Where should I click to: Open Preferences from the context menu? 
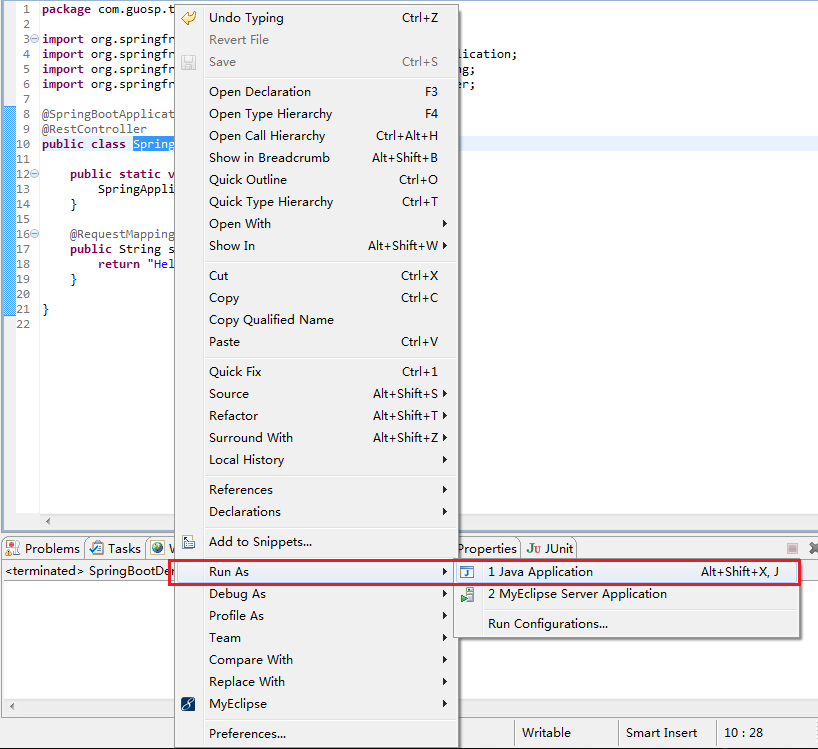247,734
